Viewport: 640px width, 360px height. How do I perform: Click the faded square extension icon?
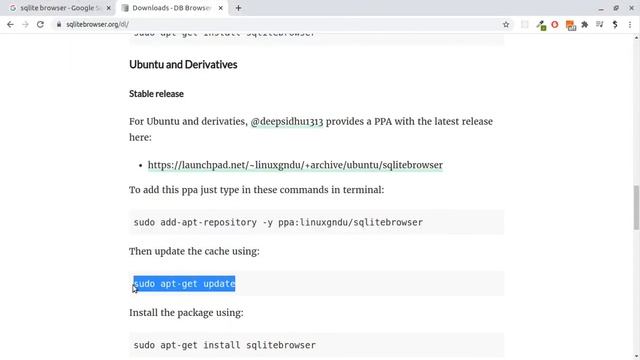525,24
